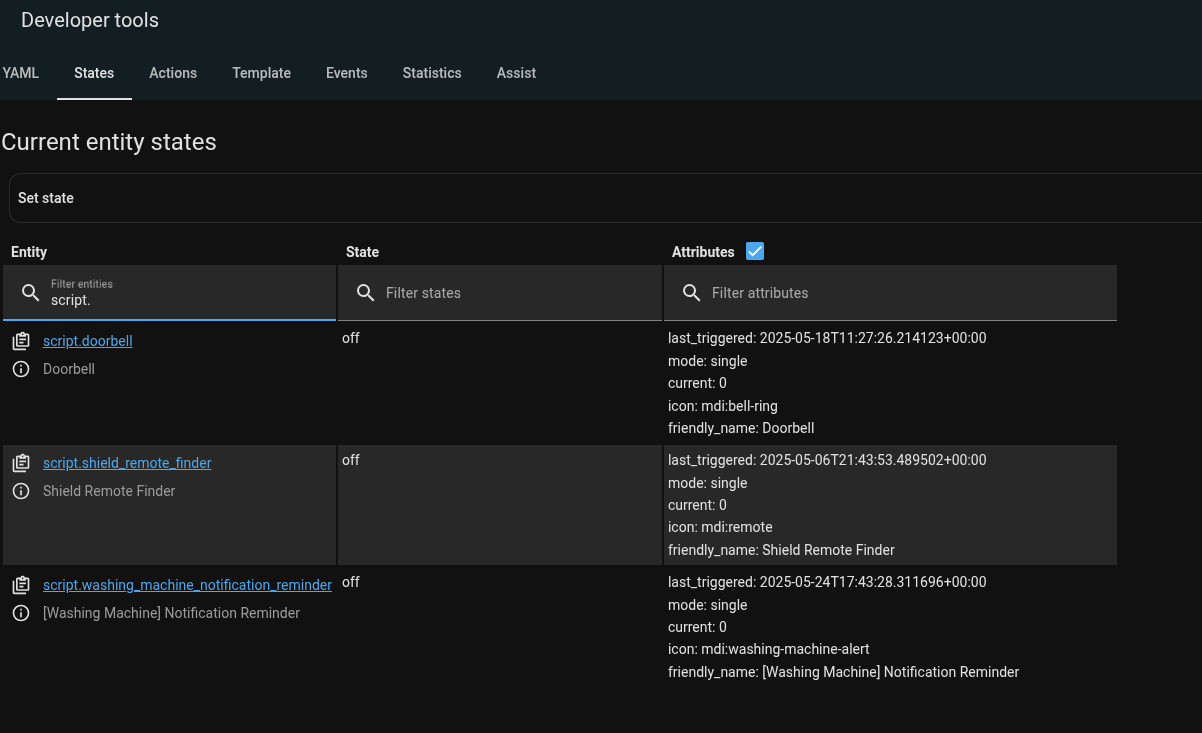This screenshot has width=1202, height=733.
Task: Click the search icon in Filter entities
Action: click(31, 292)
